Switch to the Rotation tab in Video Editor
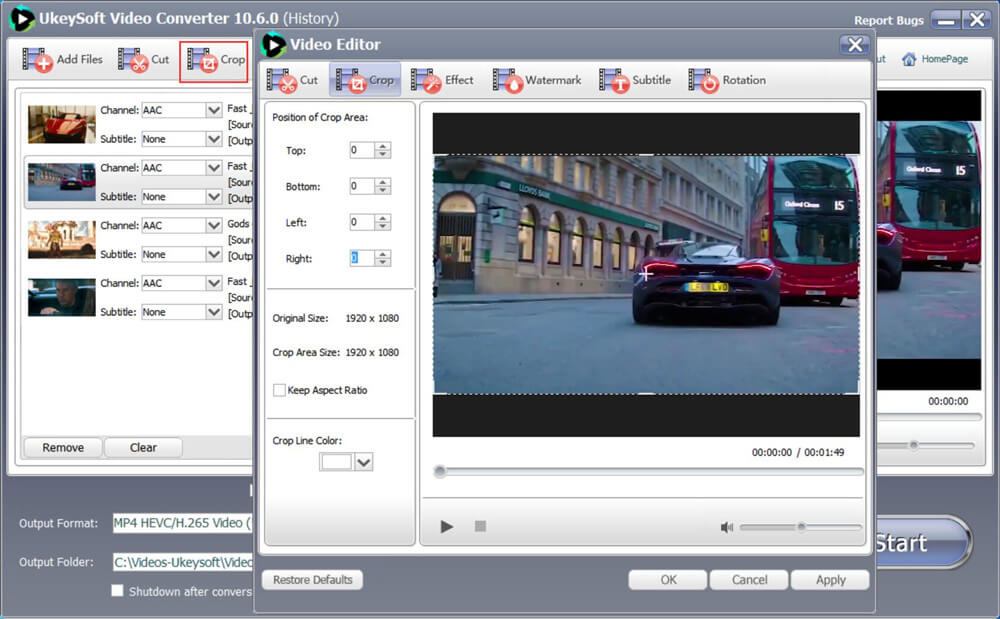Image resolution: width=1000 pixels, height=619 pixels. coord(727,80)
